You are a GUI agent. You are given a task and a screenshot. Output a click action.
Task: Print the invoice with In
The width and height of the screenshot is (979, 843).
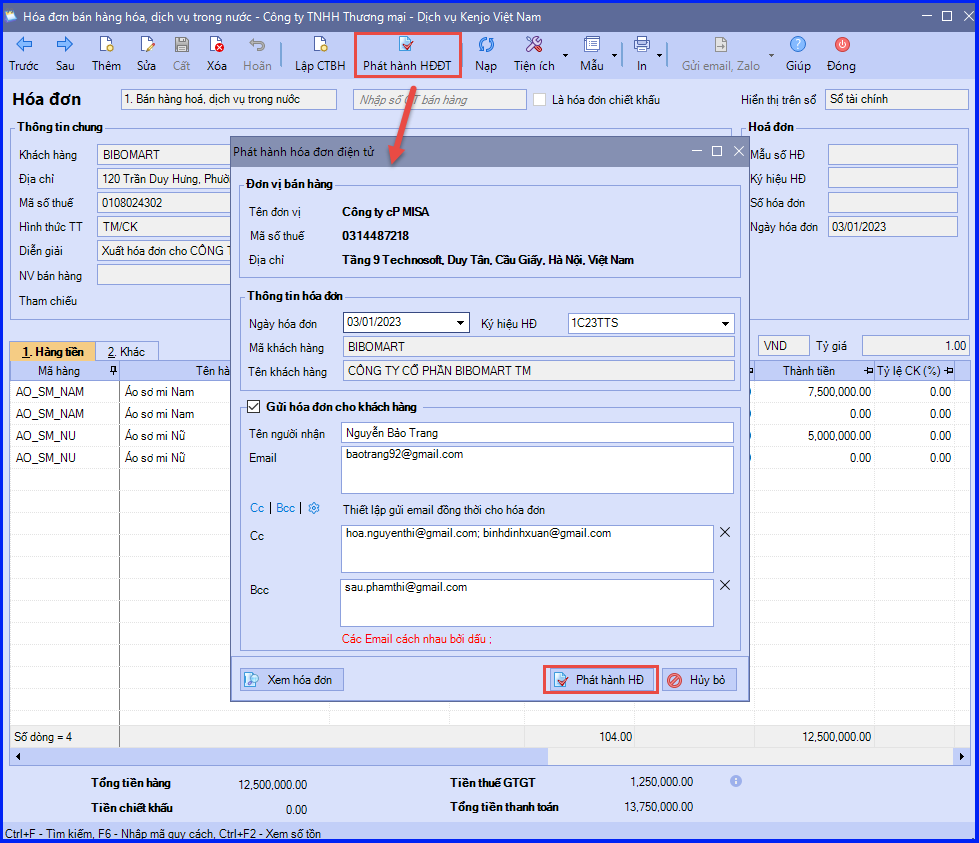tap(642, 54)
